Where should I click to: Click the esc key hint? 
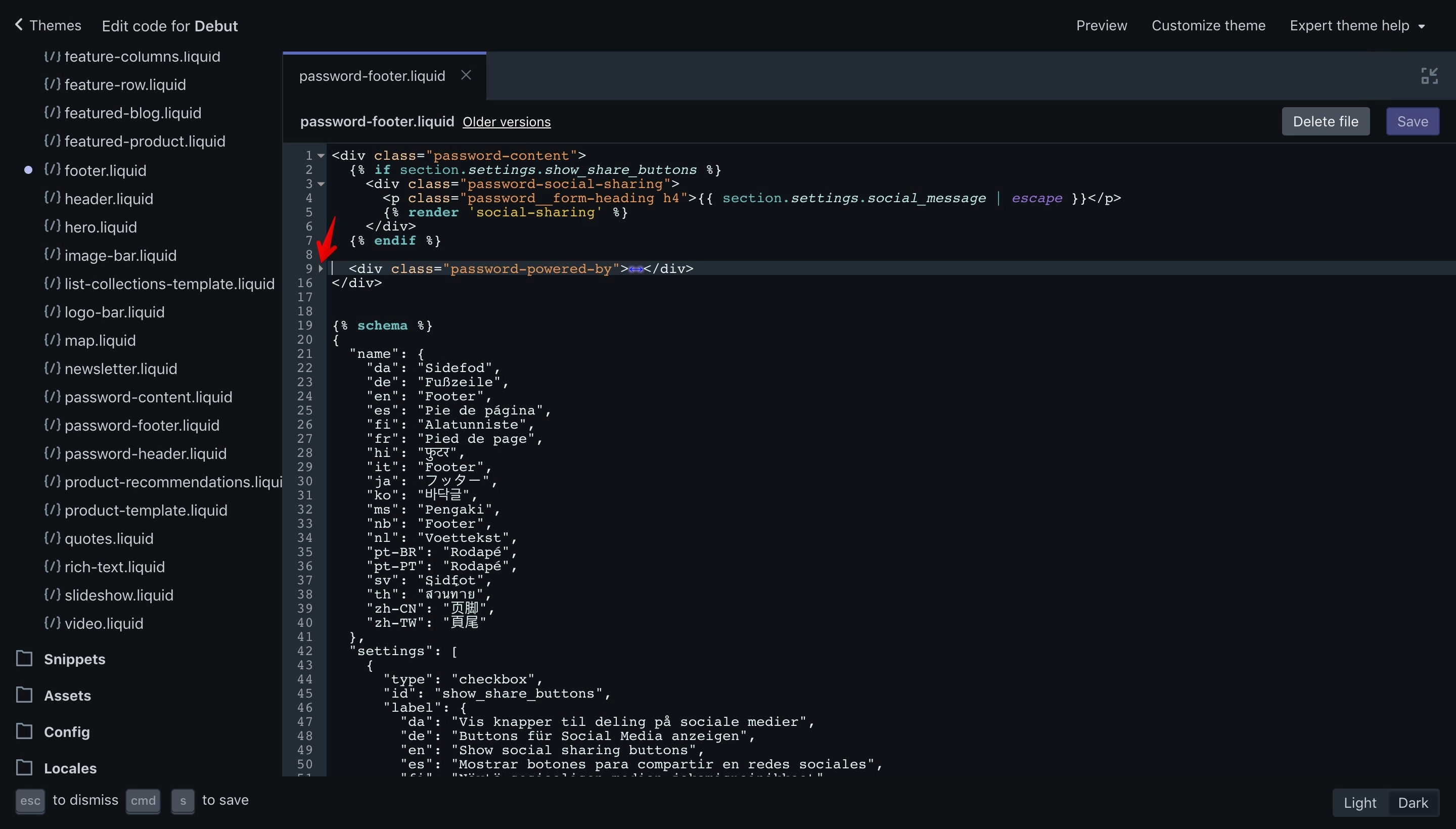(30, 801)
